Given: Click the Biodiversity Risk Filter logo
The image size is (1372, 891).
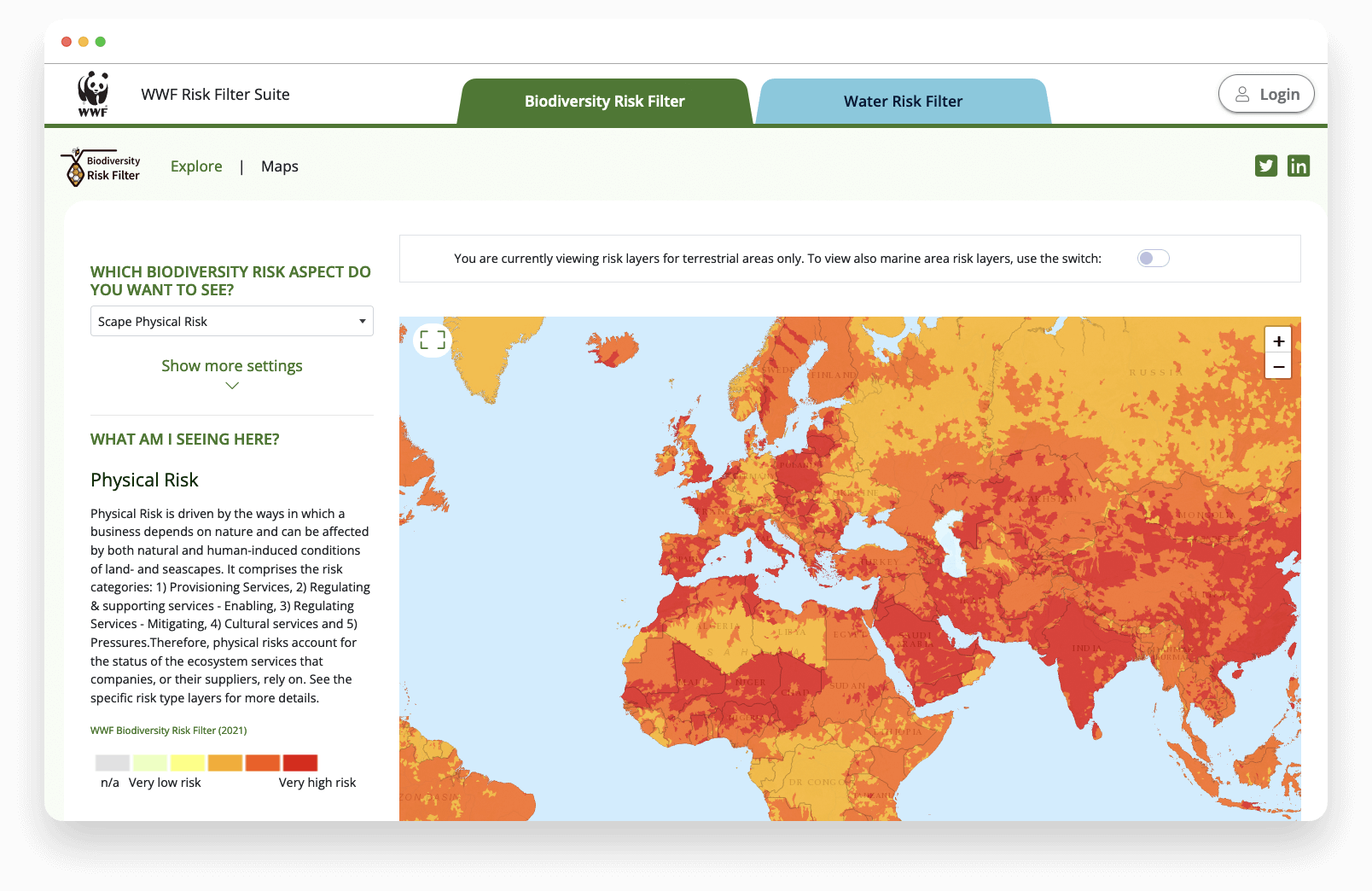Looking at the screenshot, I should (102, 166).
